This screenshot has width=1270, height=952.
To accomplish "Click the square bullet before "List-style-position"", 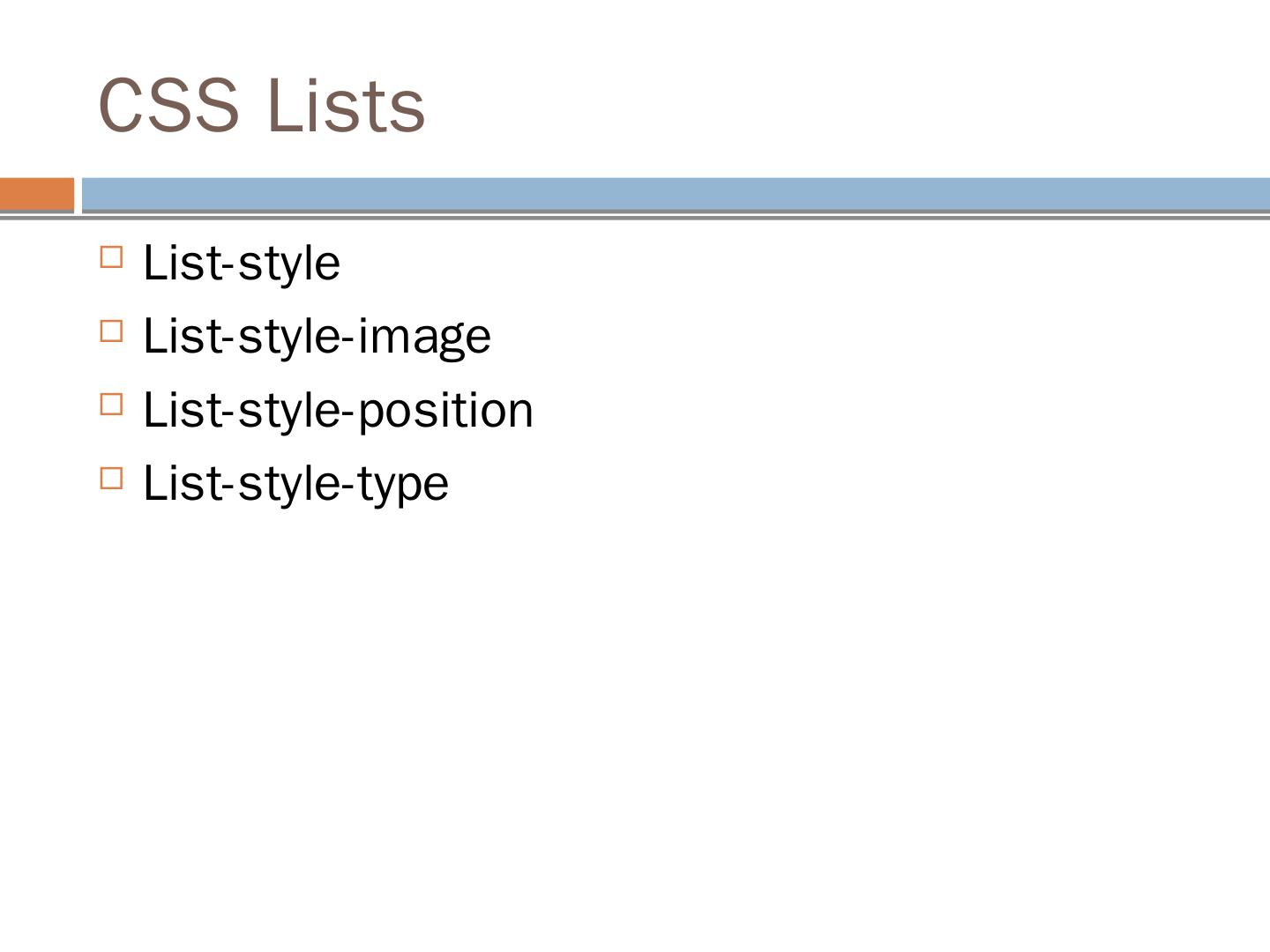I will tap(112, 405).
